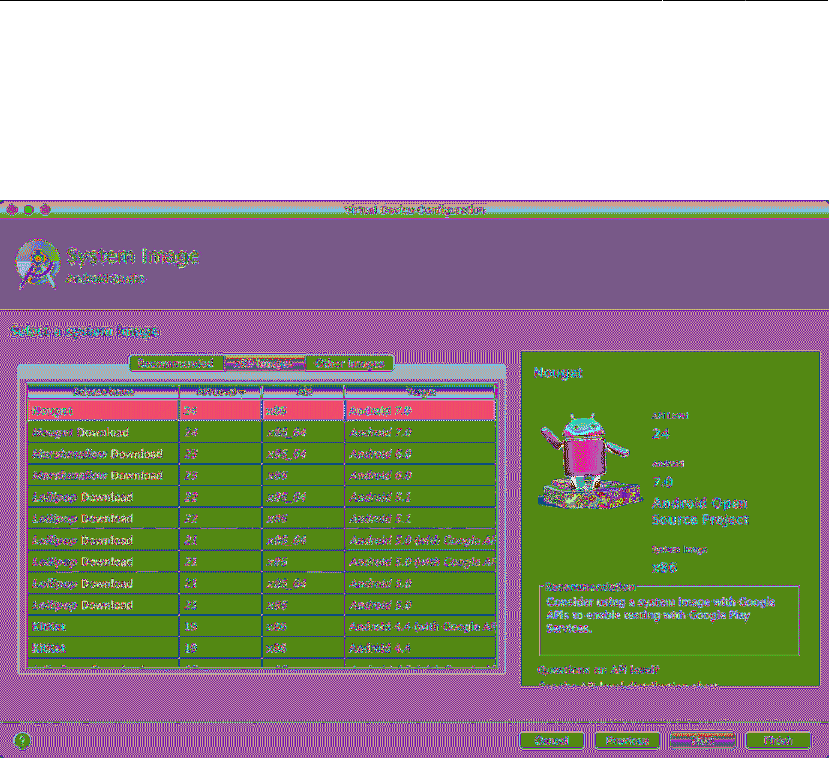Switch to the Recommended tab
This screenshot has height=758, width=829.
tap(176, 363)
